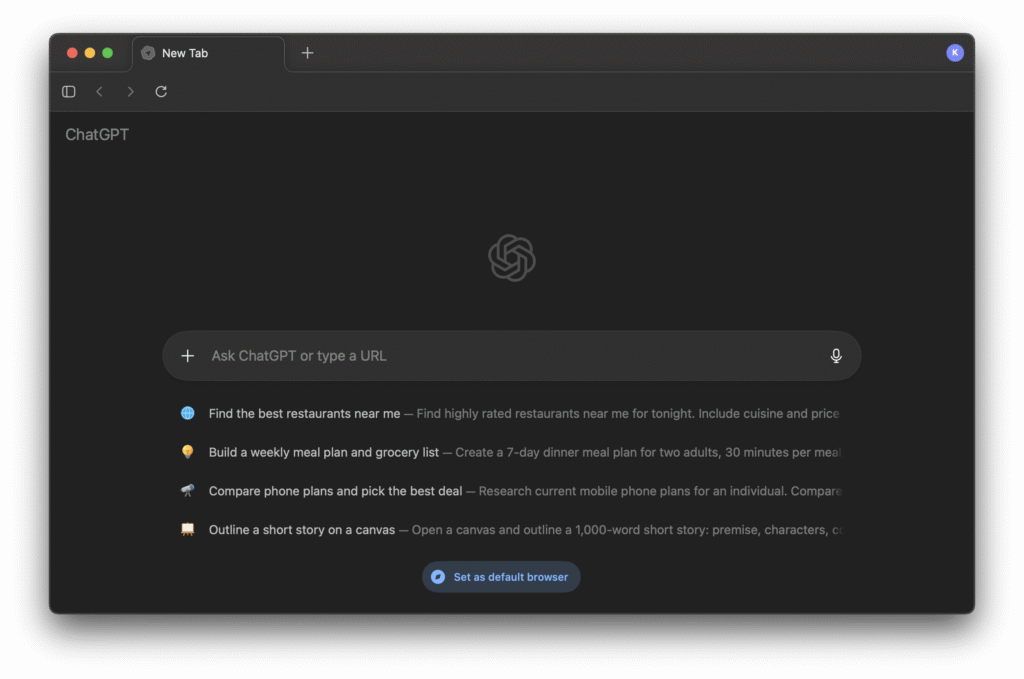
Task: Select the New Tab tab
Action: (x=207, y=53)
